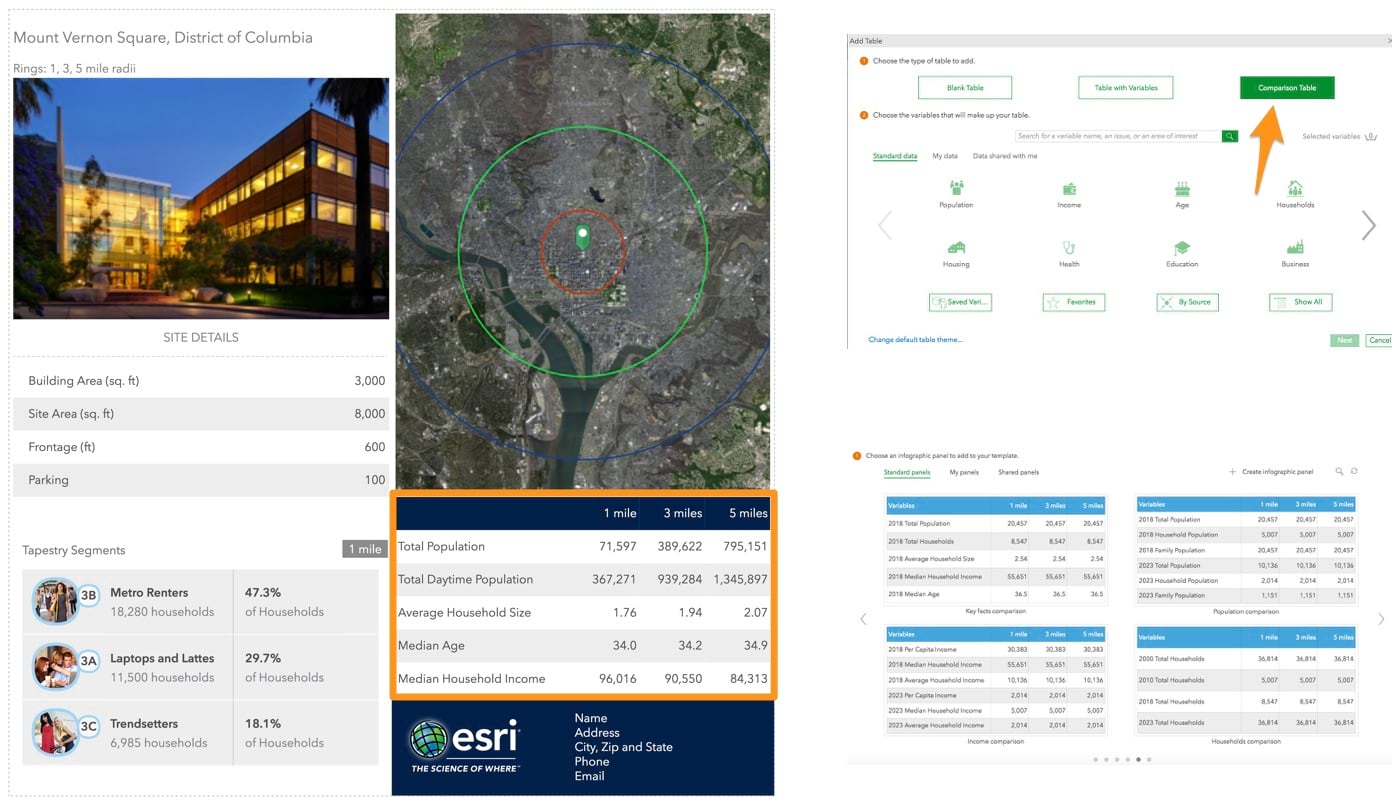Select the Population variable category icon
This screenshot has height=804, width=1392.
click(956, 187)
